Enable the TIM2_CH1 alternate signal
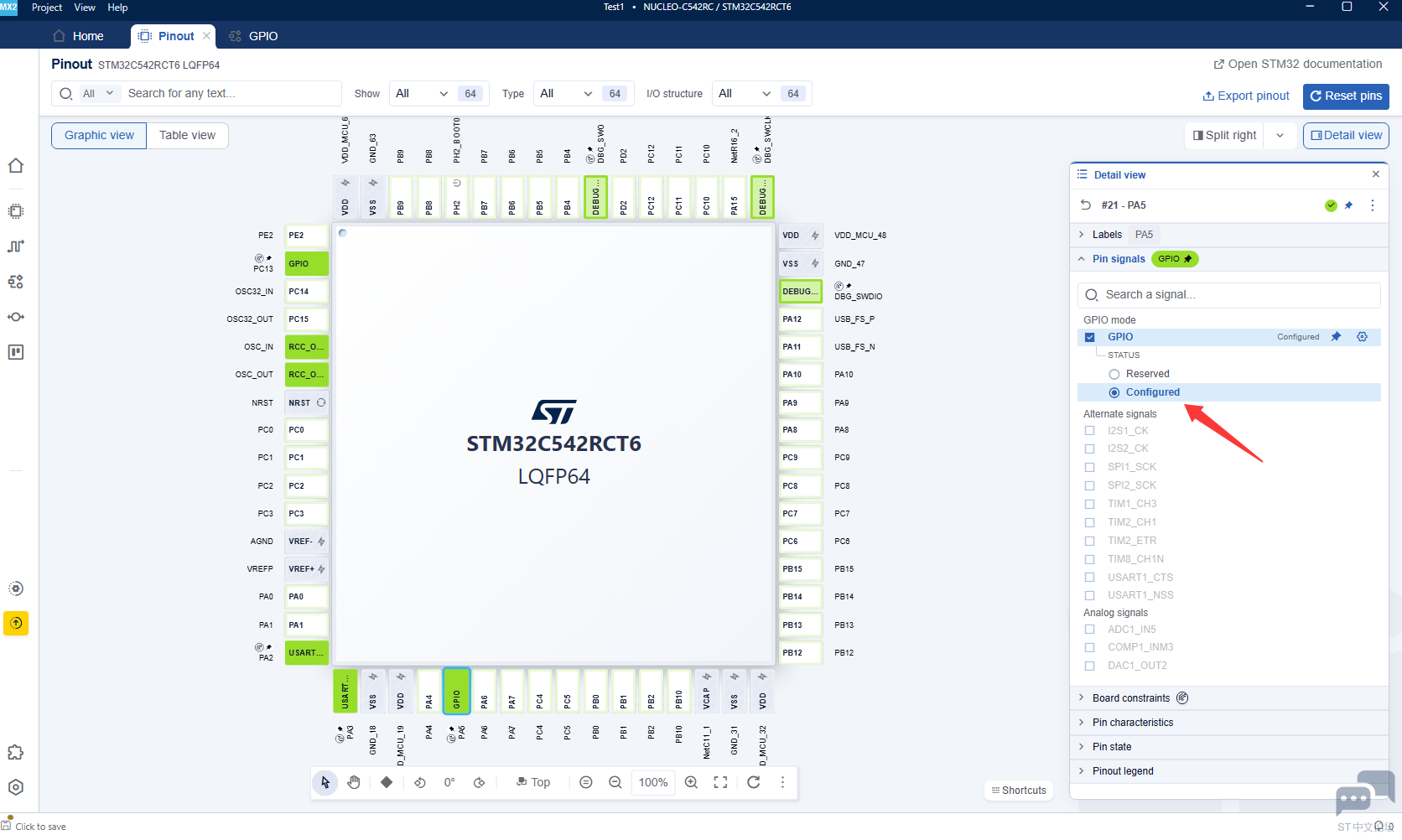 click(x=1090, y=522)
